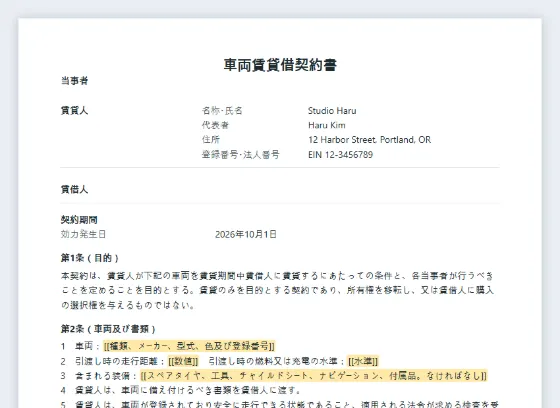Click the 名称・氏名 field label

click(x=222, y=110)
